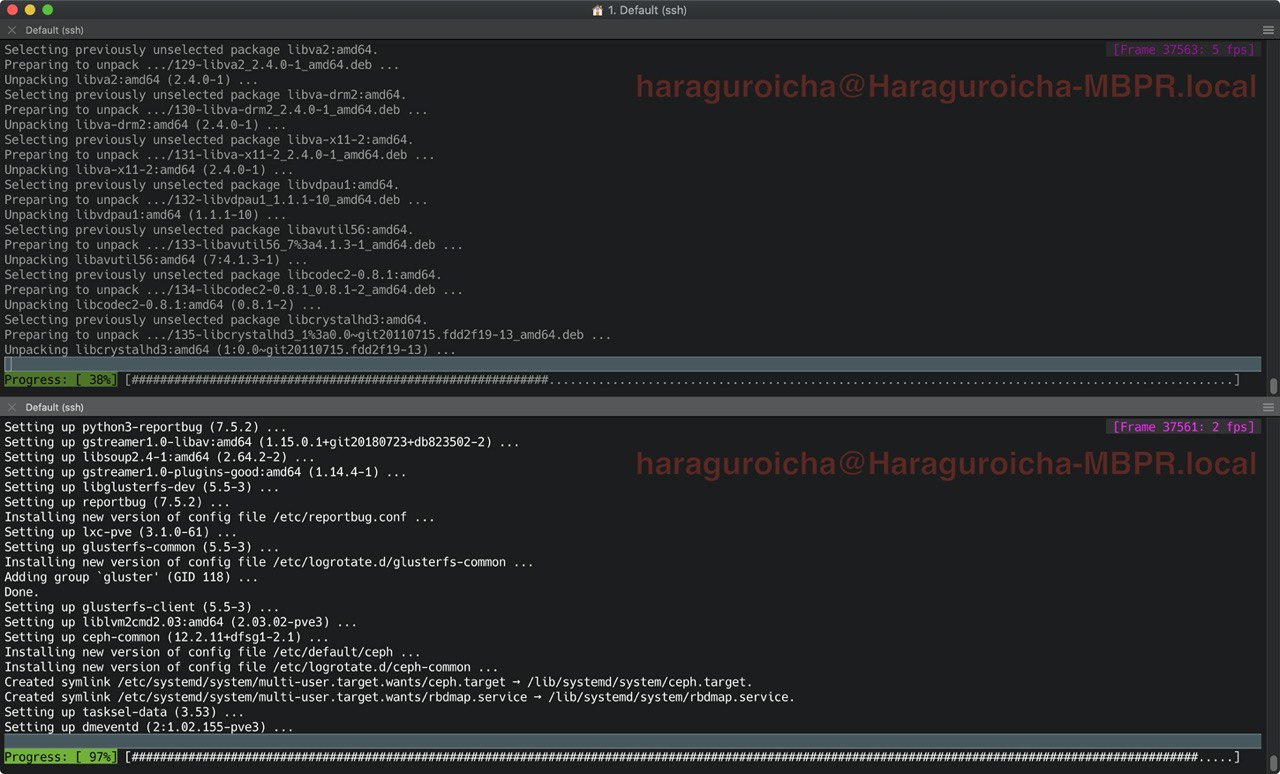This screenshot has height=774, width=1280.
Task: Click the line Setting up liblvm2cmd2.03:amd64
Action: pos(180,622)
